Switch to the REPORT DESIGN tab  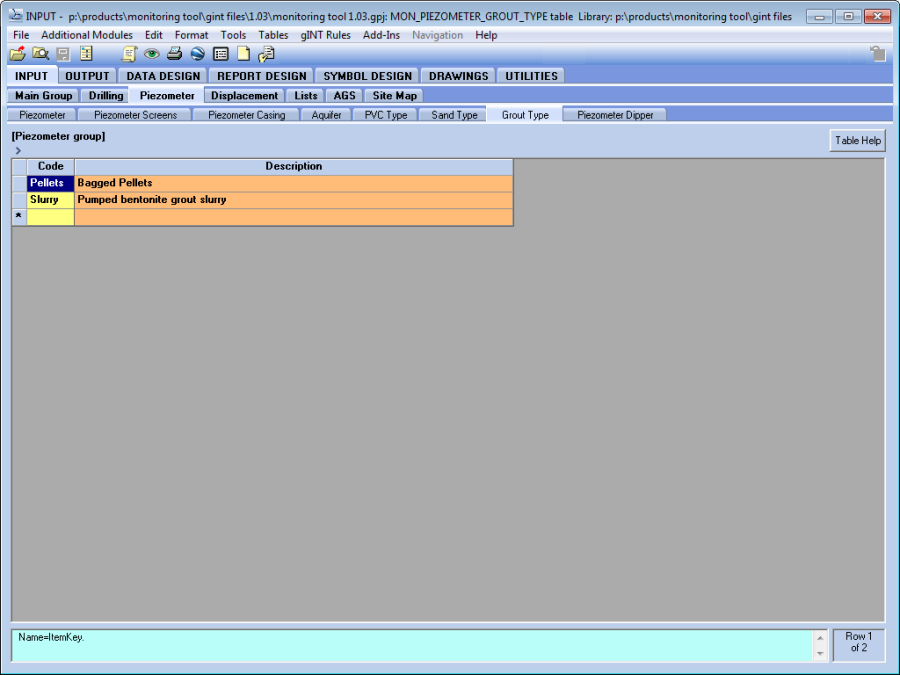pyautogui.click(x=262, y=76)
